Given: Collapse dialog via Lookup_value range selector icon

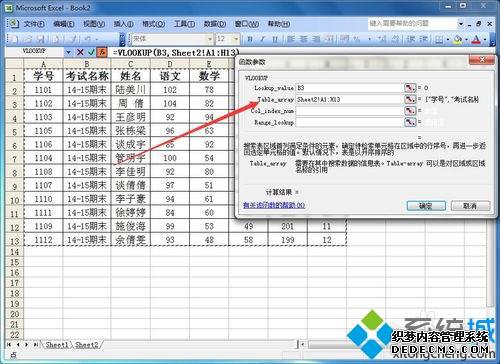Looking at the screenshot, I should point(410,88).
